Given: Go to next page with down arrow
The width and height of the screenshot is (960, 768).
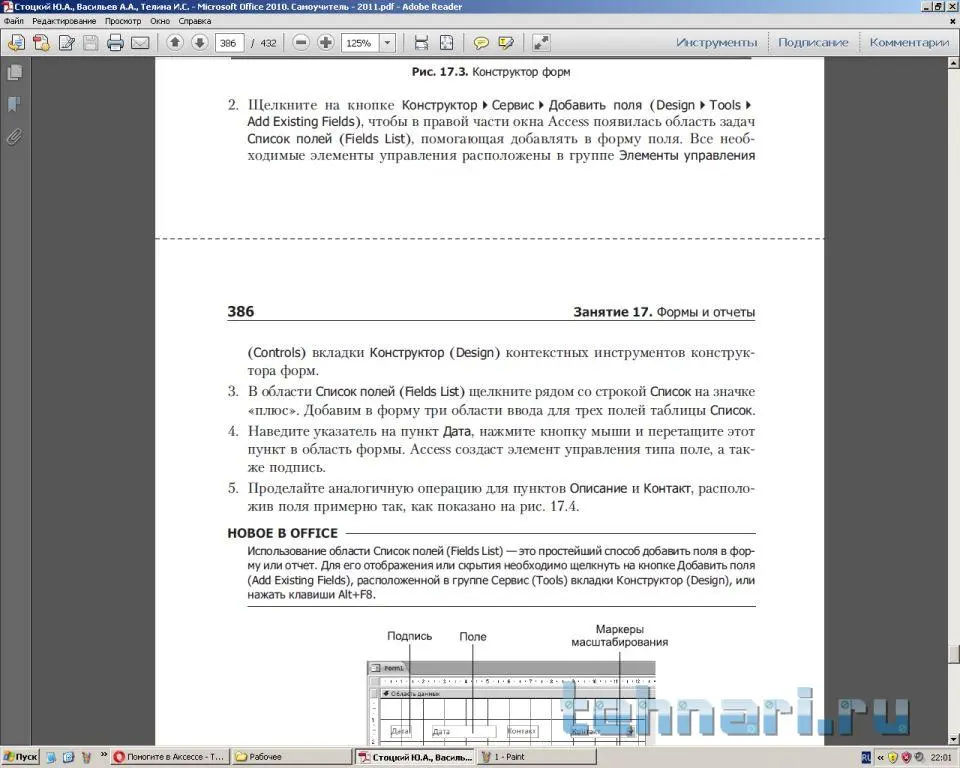Looking at the screenshot, I should (x=200, y=42).
